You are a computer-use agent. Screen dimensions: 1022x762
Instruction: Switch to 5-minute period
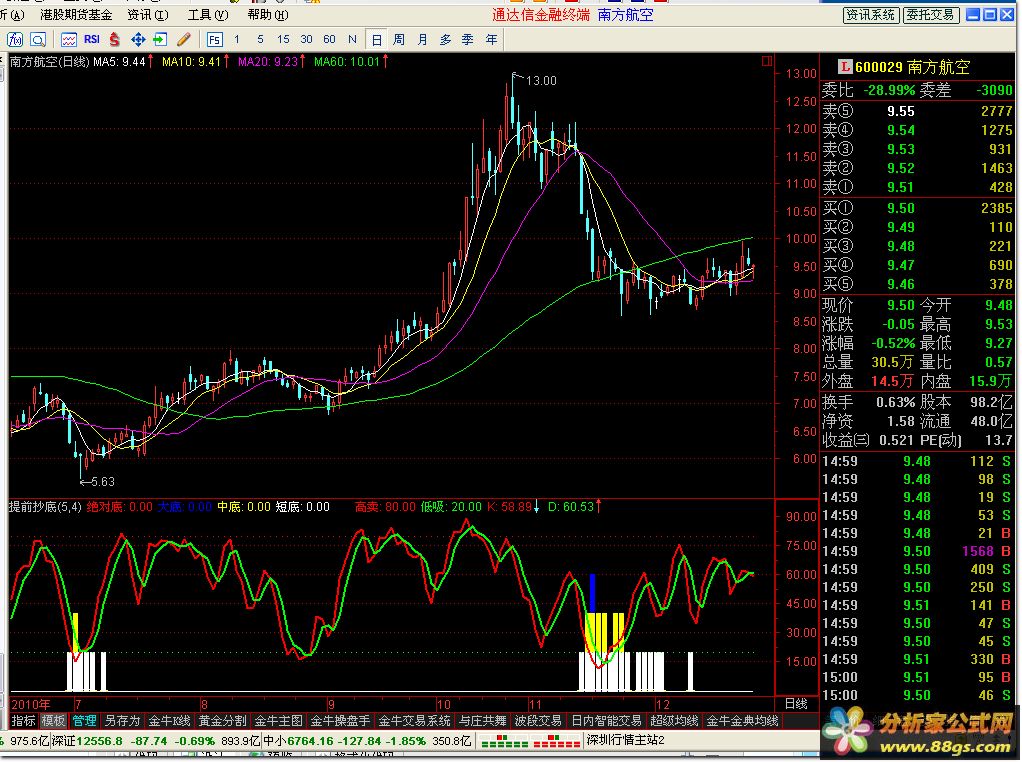coord(260,40)
